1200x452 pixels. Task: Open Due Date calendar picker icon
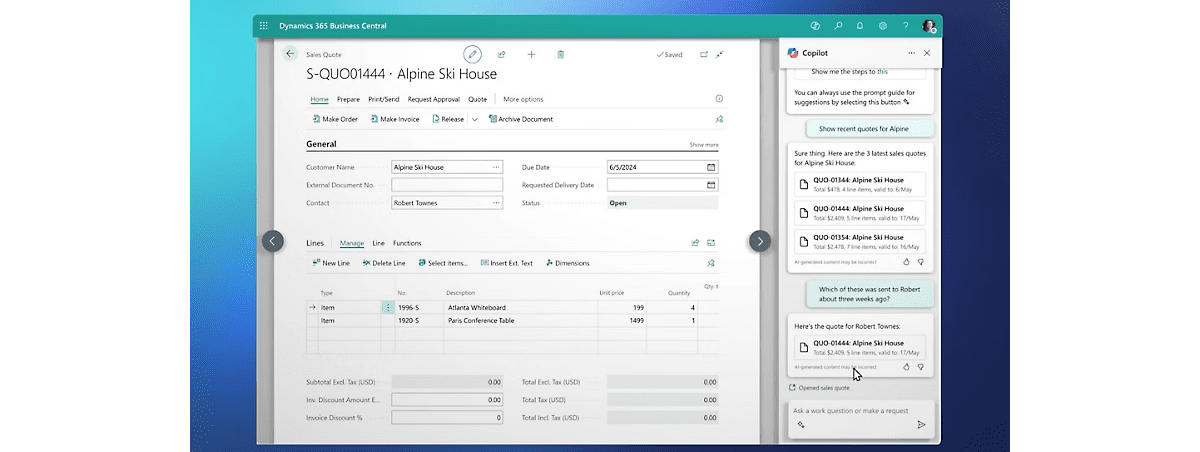click(711, 167)
